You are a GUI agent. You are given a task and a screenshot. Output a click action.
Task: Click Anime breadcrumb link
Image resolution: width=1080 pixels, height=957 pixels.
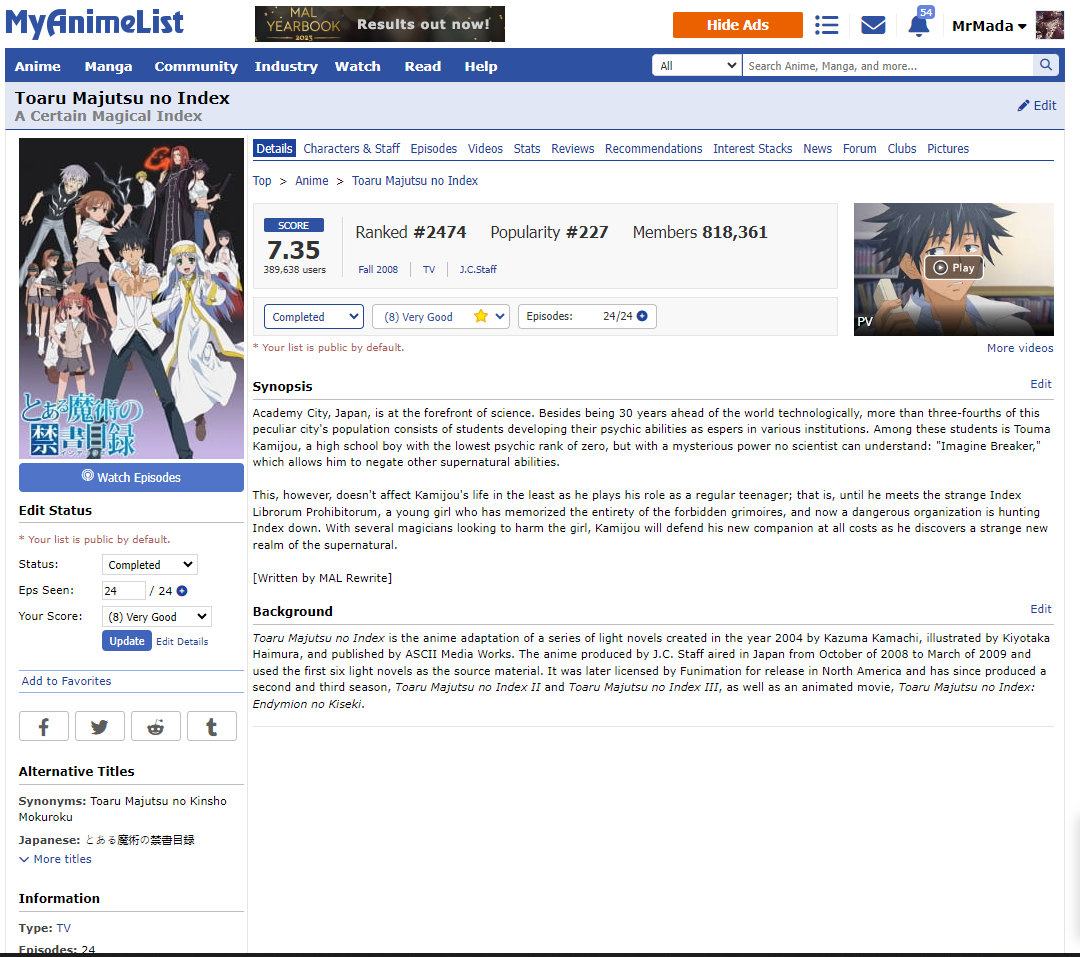[x=311, y=181]
